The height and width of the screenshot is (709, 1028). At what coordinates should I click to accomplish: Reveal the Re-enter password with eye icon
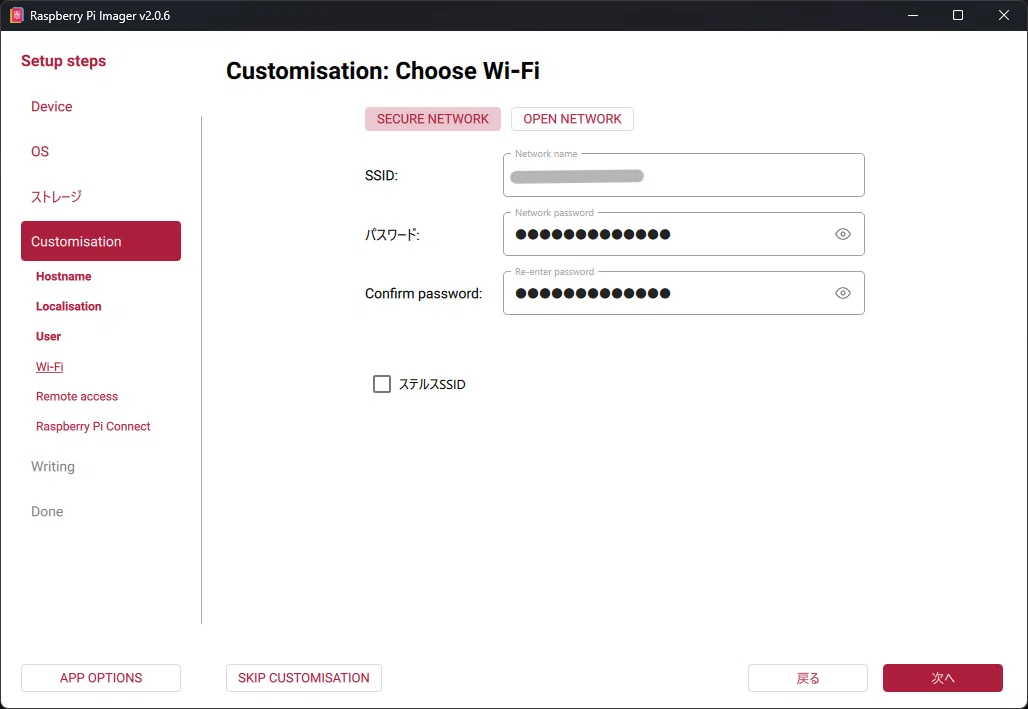pos(842,293)
